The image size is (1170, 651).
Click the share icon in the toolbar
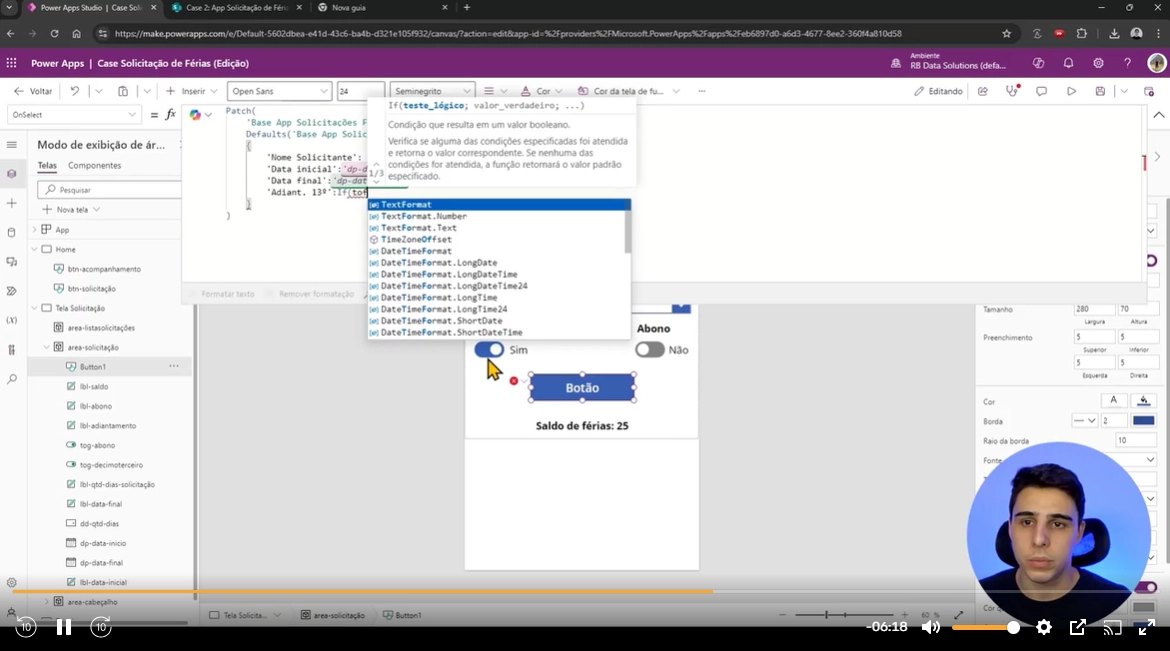(983, 91)
